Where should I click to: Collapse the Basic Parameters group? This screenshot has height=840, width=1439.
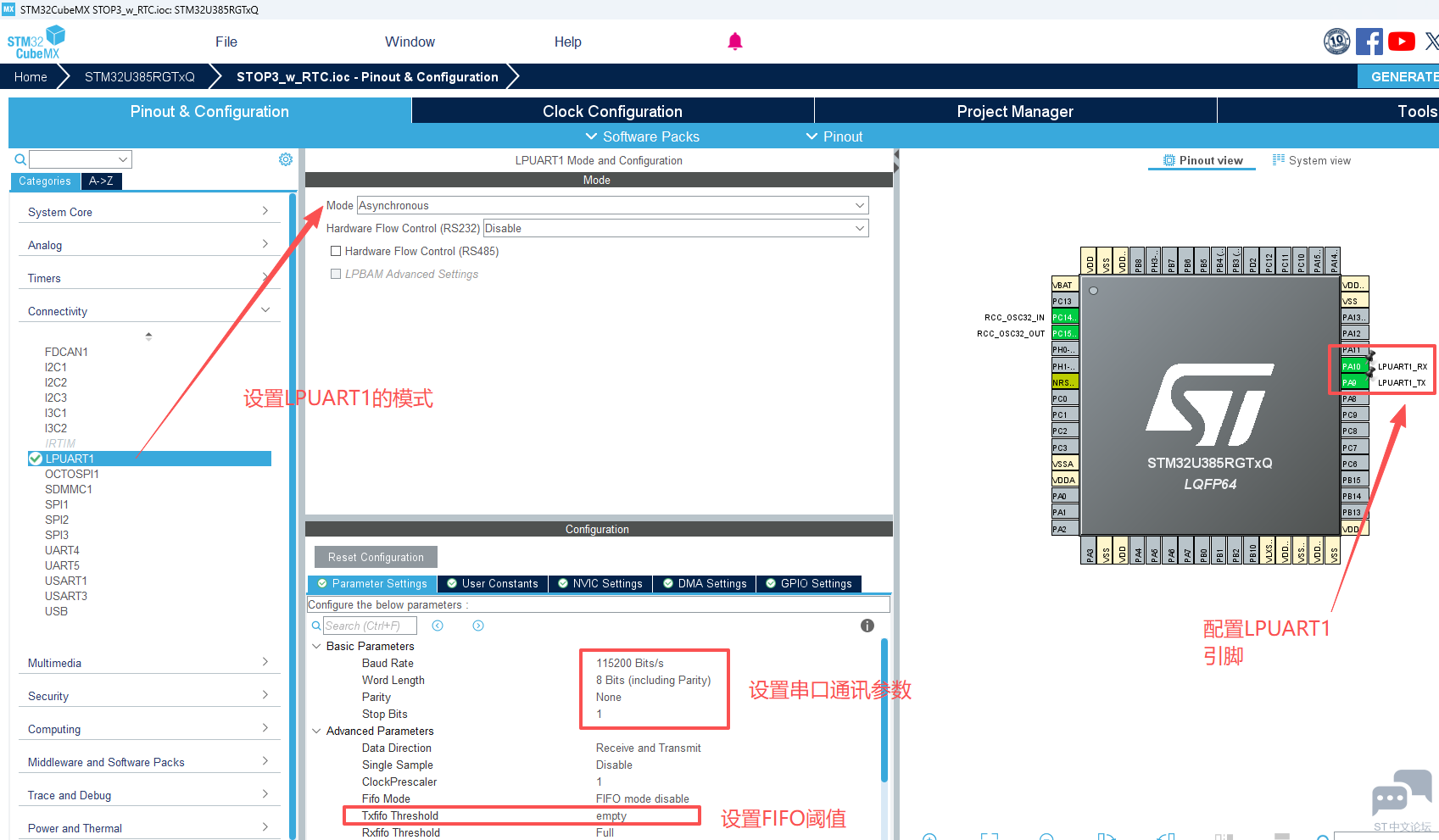coord(316,646)
